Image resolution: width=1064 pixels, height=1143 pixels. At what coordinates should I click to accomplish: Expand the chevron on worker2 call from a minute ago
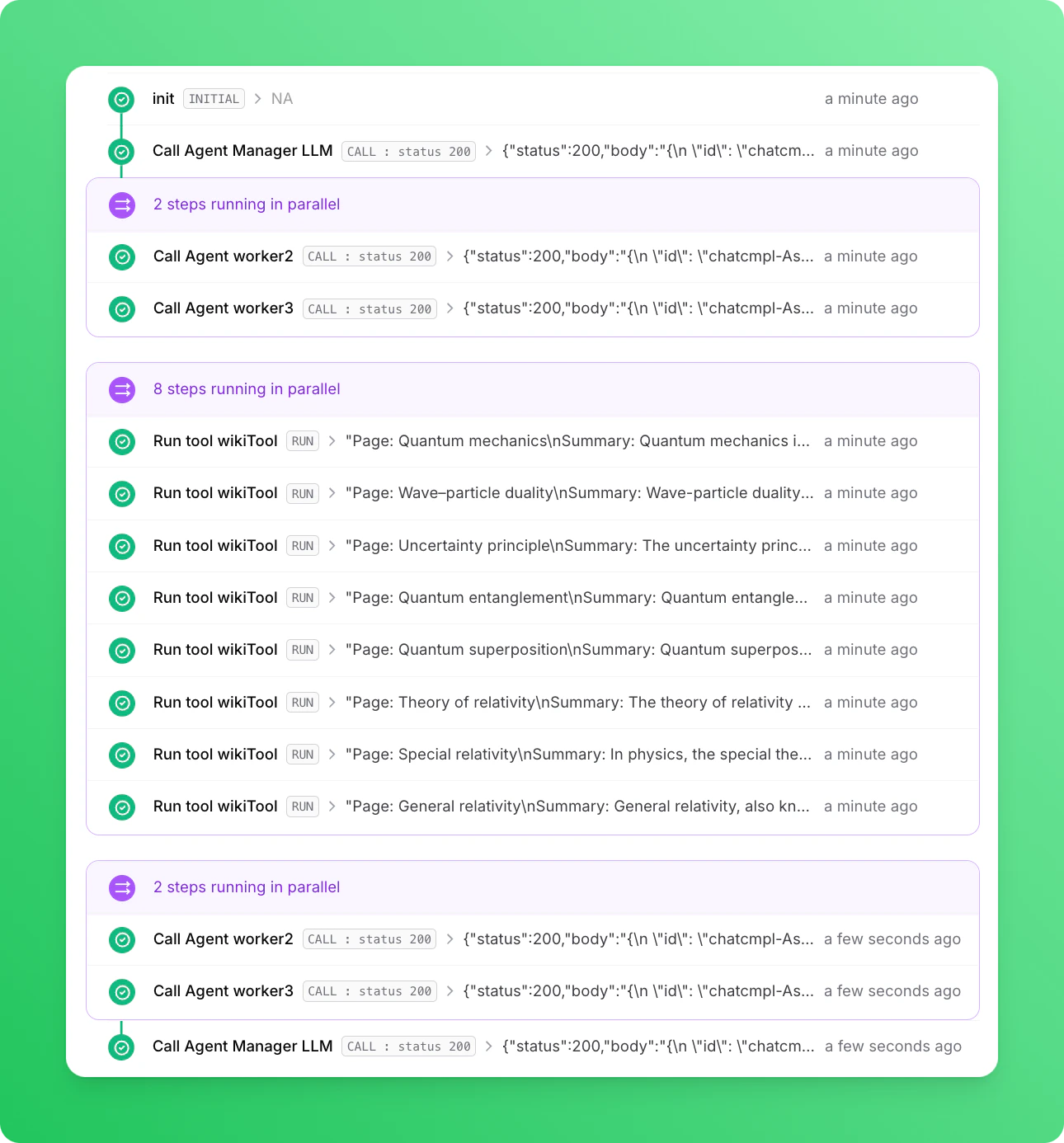pos(450,256)
